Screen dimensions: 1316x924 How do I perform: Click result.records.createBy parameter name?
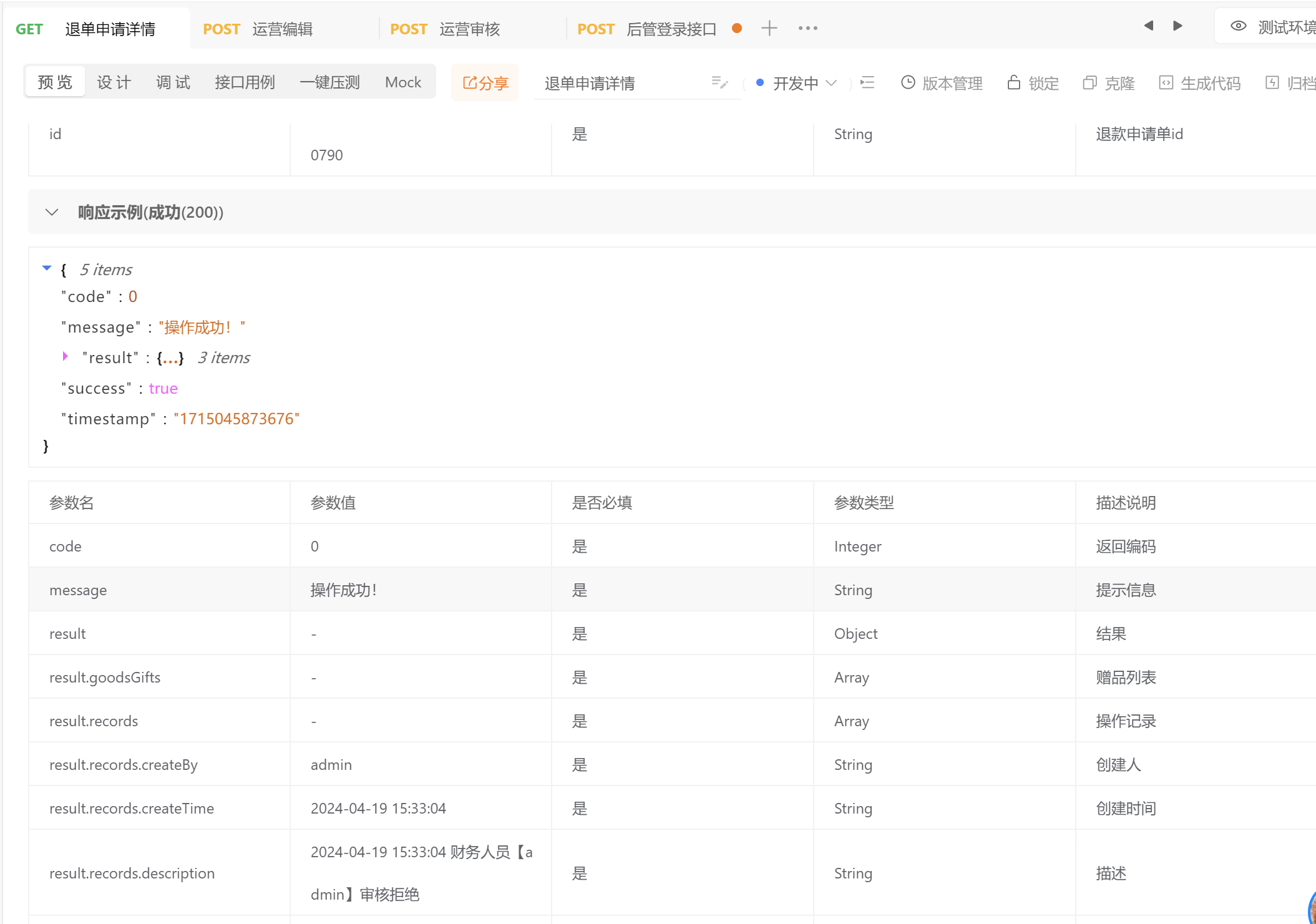pyautogui.click(x=124, y=764)
